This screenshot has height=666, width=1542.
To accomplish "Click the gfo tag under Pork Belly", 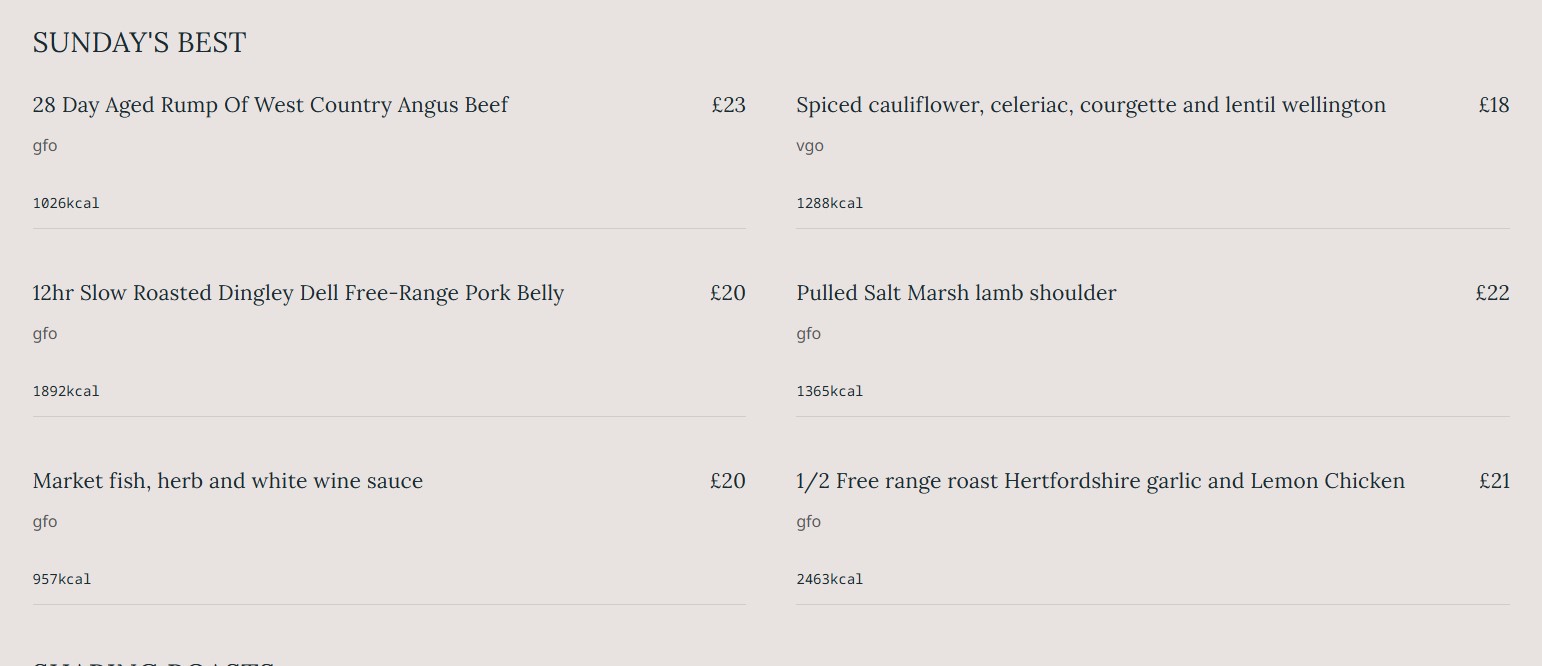I will [x=45, y=334].
